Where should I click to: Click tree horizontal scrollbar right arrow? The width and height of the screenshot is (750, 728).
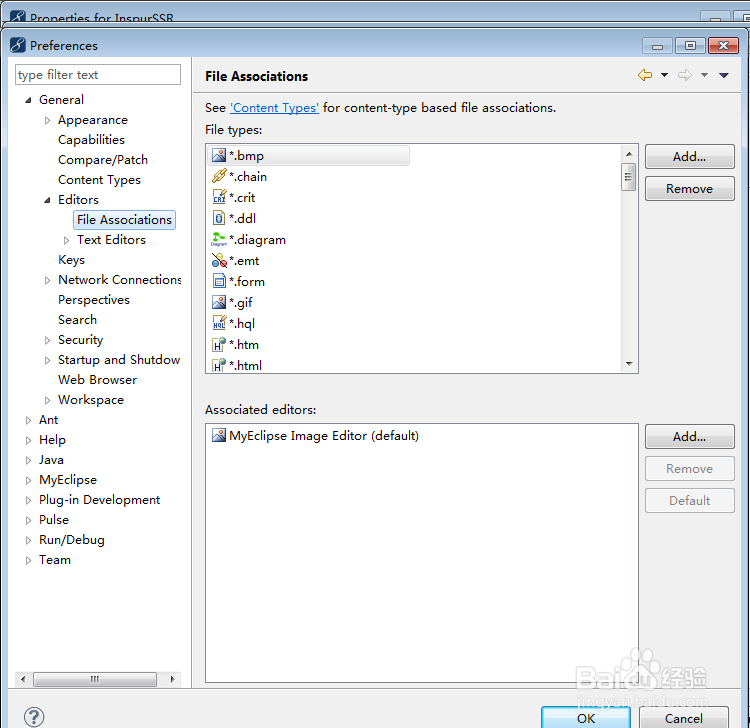(173, 679)
